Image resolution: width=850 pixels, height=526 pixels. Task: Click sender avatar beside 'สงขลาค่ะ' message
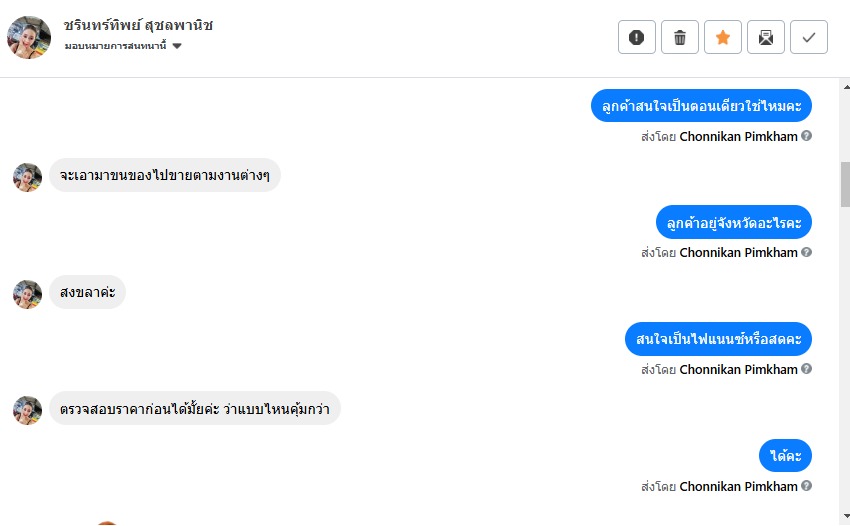click(27, 294)
